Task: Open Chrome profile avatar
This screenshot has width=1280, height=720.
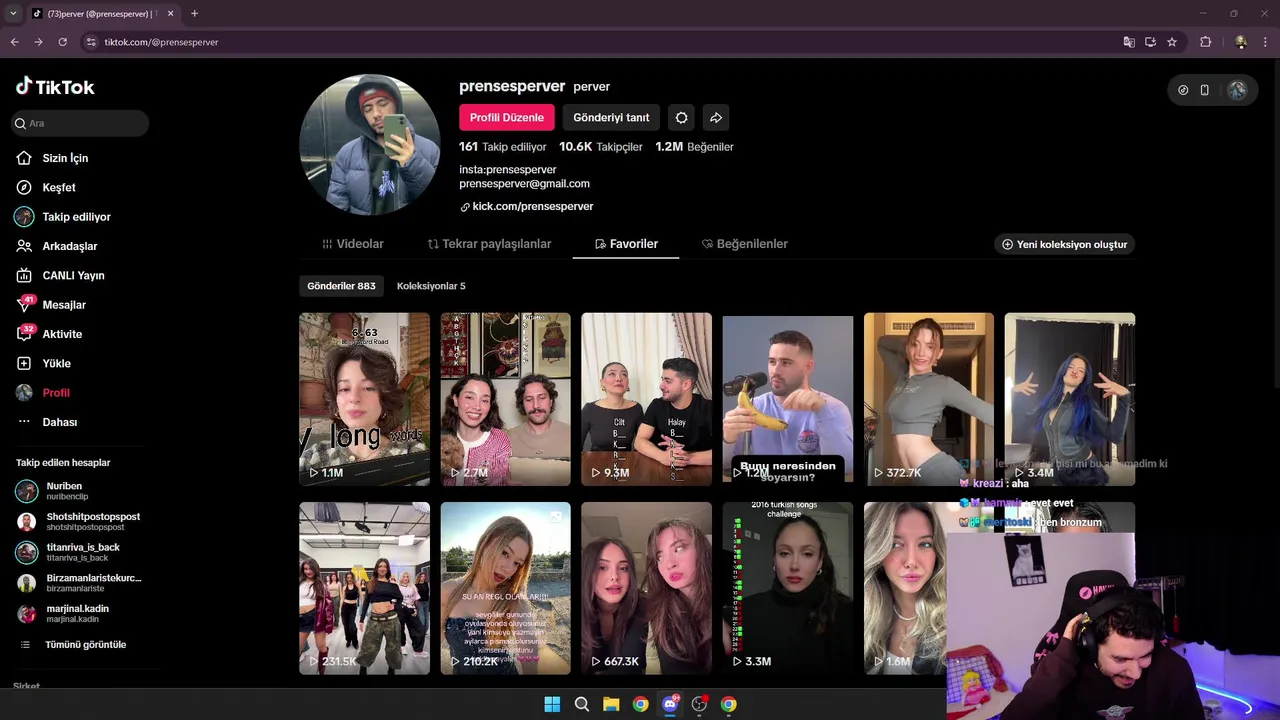Action: (1241, 42)
